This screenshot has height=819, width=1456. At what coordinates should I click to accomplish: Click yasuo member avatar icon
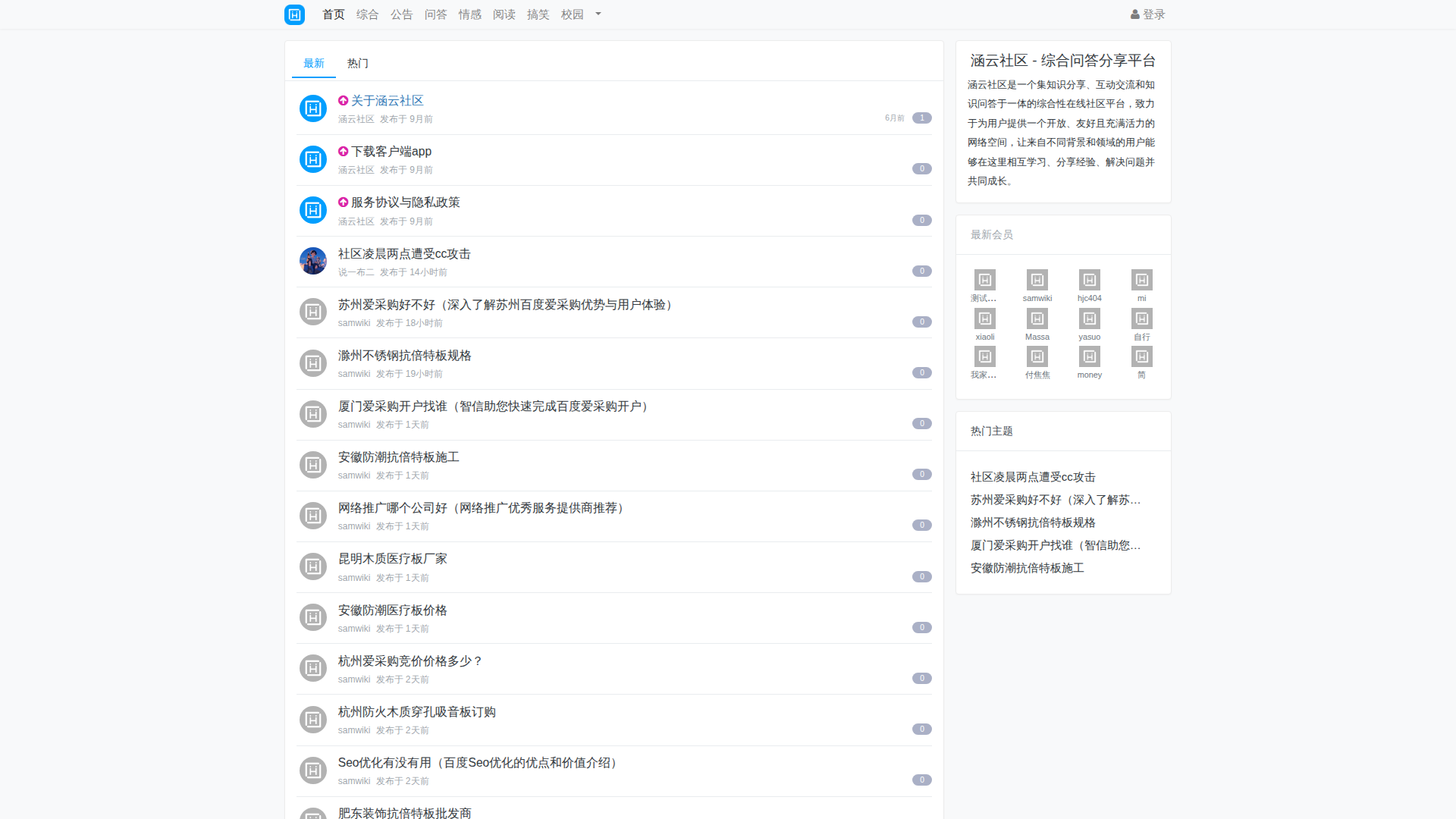point(1089,318)
